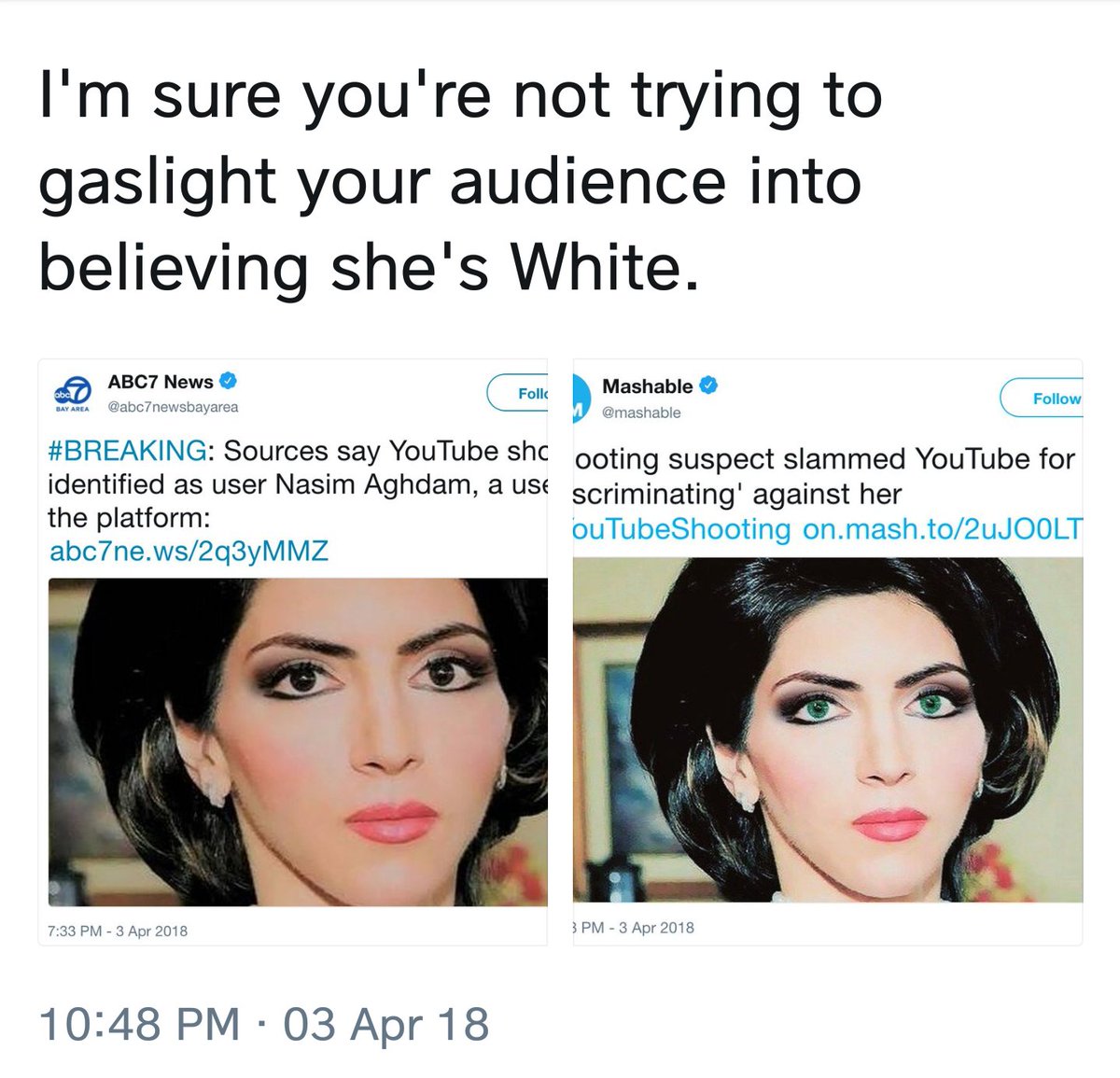Click the Mashable display name

click(x=648, y=386)
